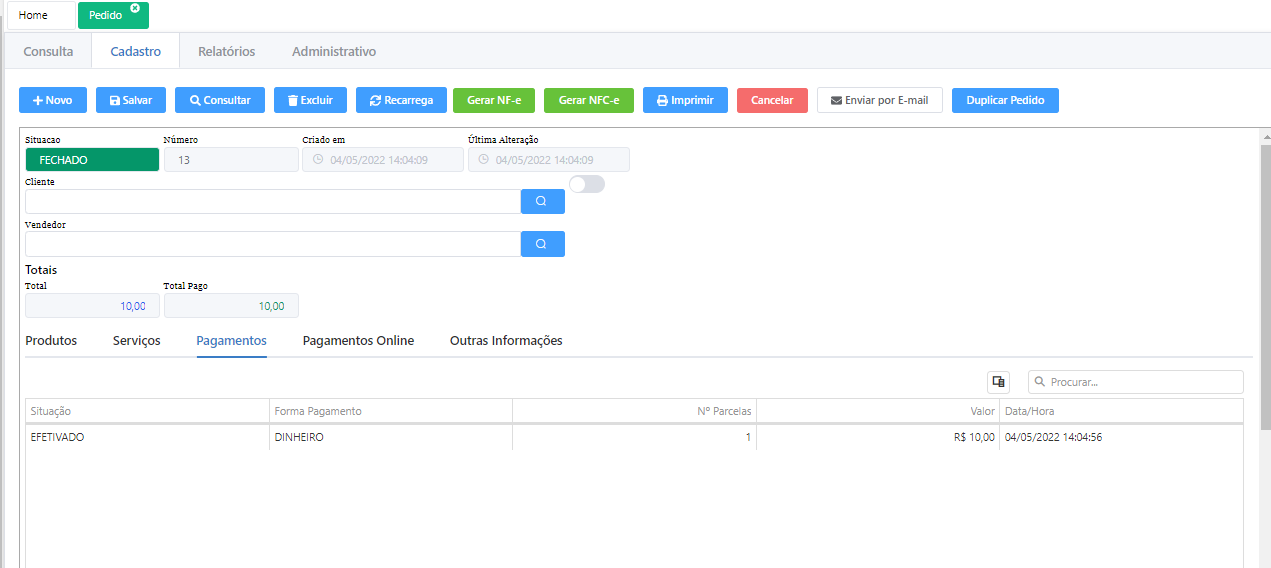Image resolution: width=1271 pixels, height=568 pixels.
Task: Close the Pedido tab with X icon
Action: point(135,8)
